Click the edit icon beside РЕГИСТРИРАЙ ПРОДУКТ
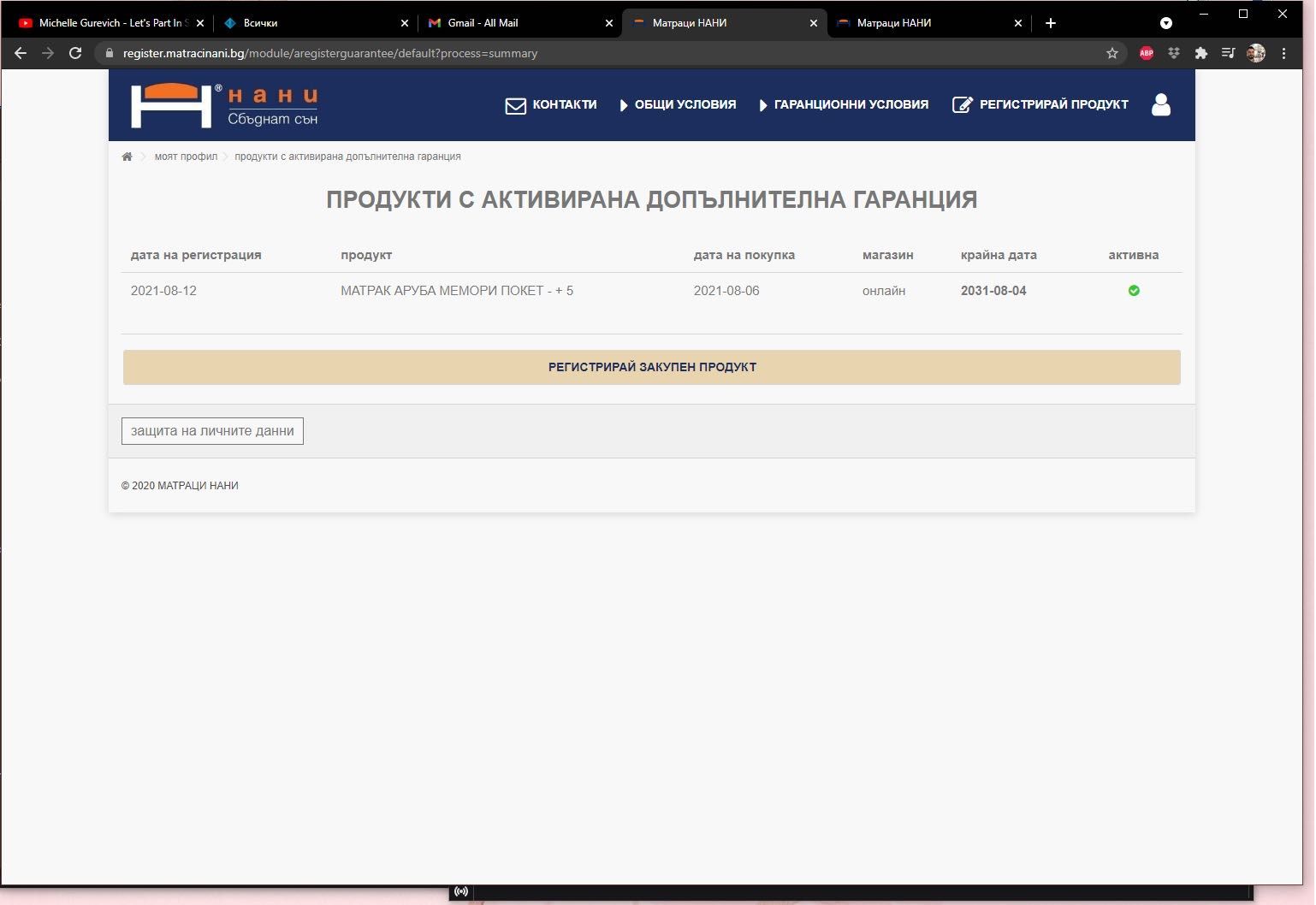Viewport: 1316px width, 905px height. click(x=963, y=104)
